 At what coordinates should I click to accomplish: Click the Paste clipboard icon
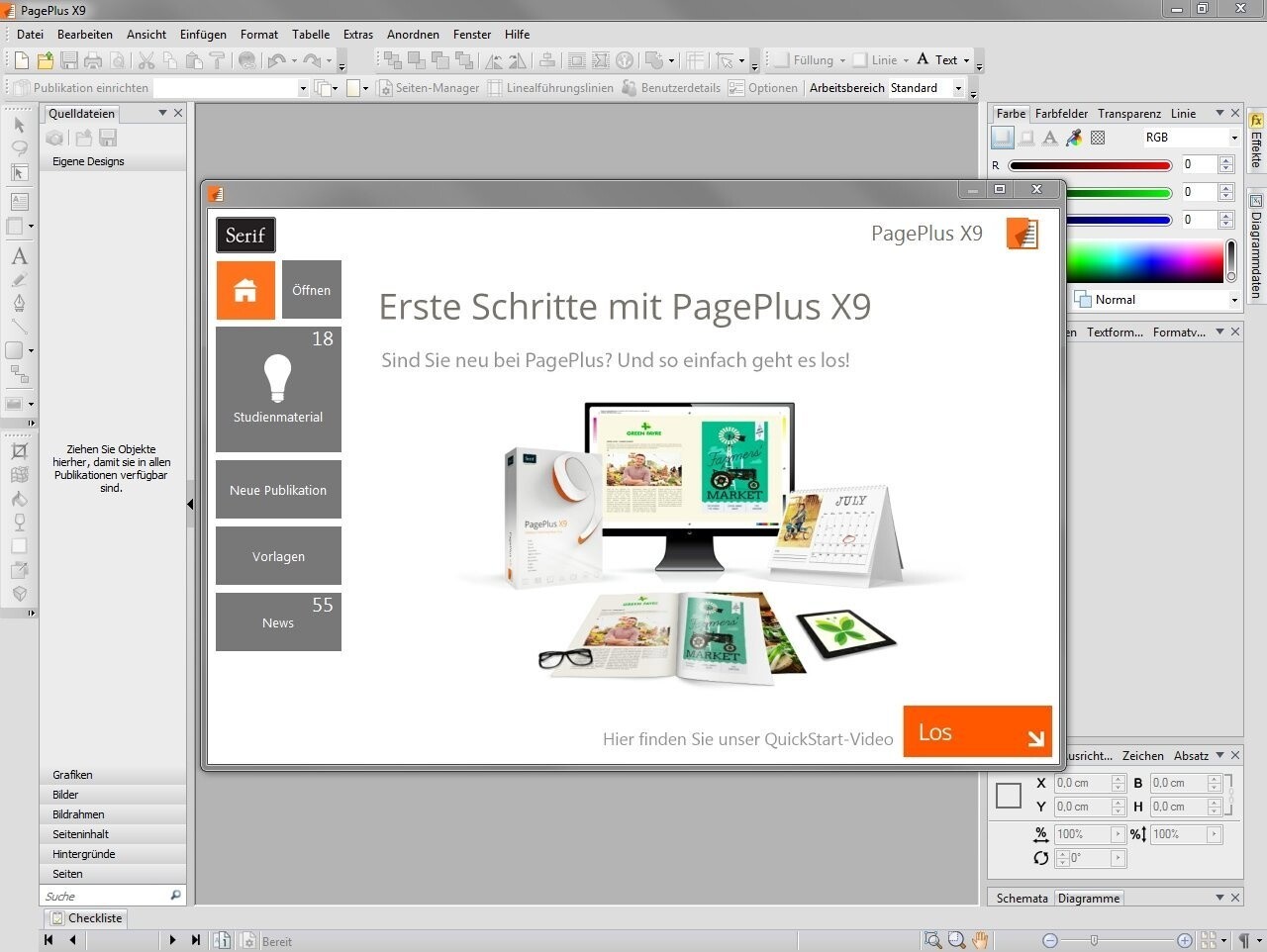click(194, 60)
